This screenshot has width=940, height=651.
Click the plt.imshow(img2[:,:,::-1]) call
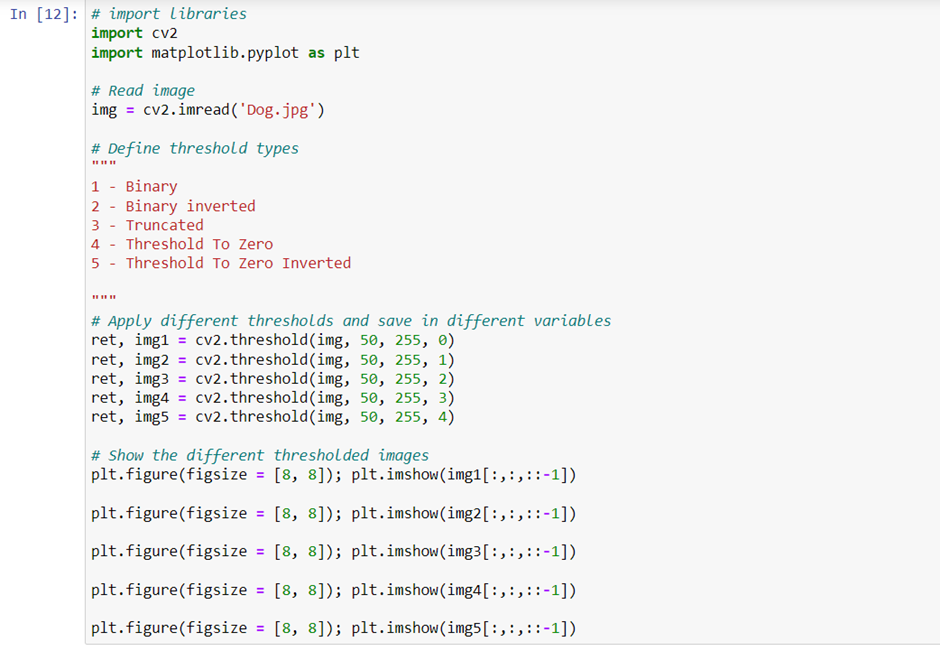pos(463,514)
